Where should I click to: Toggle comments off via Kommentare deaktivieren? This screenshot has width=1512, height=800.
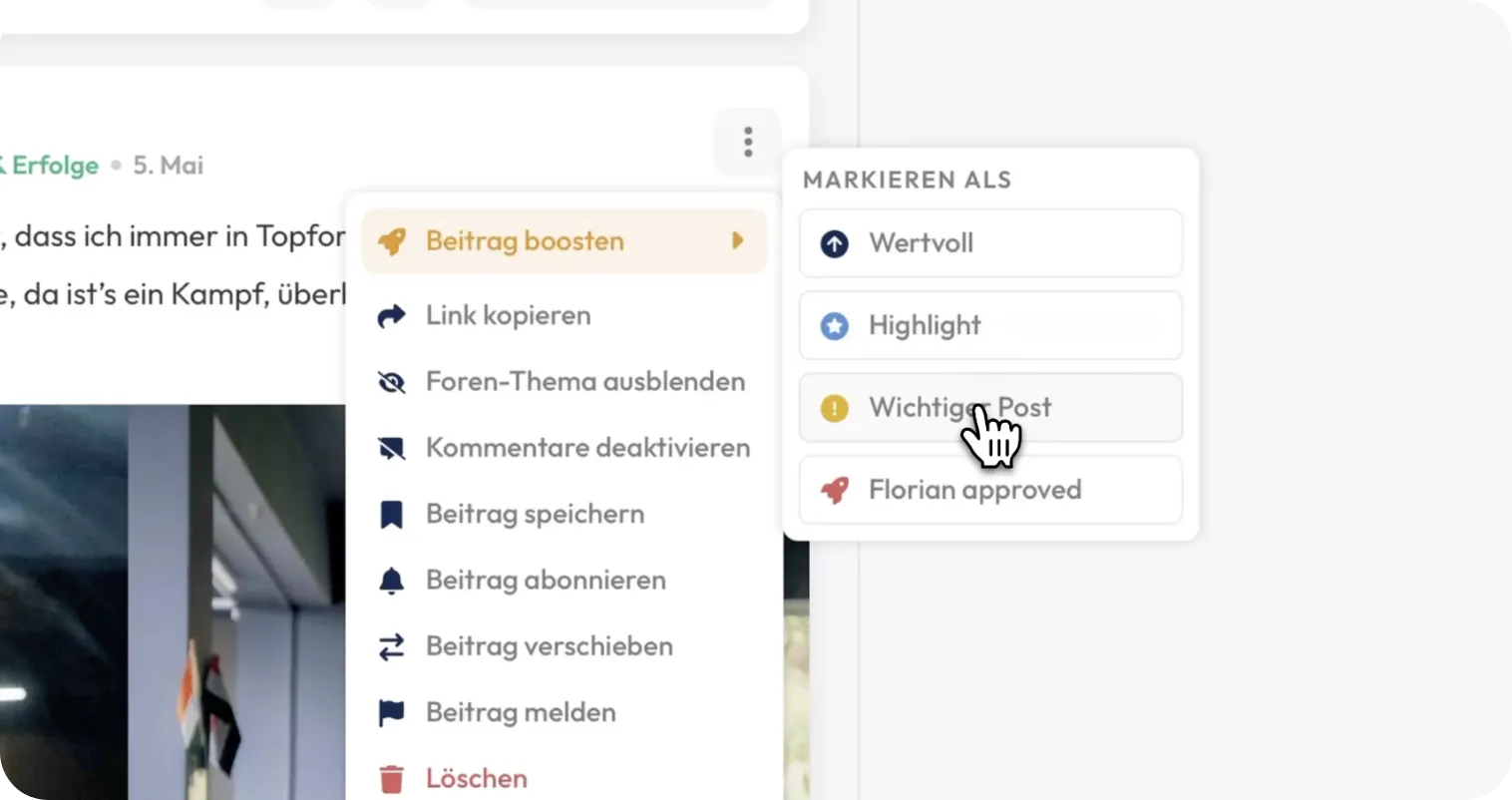(565, 448)
